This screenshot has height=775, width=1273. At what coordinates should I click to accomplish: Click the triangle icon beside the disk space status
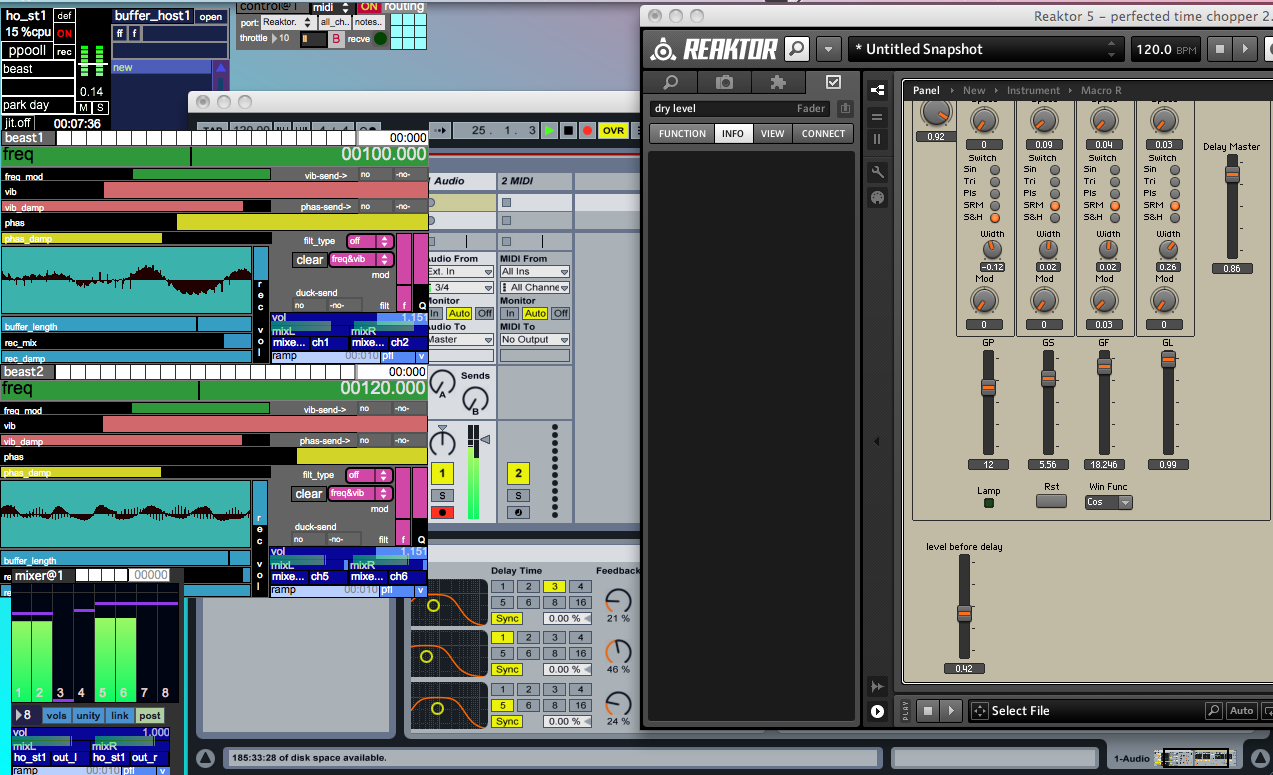tap(205, 758)
